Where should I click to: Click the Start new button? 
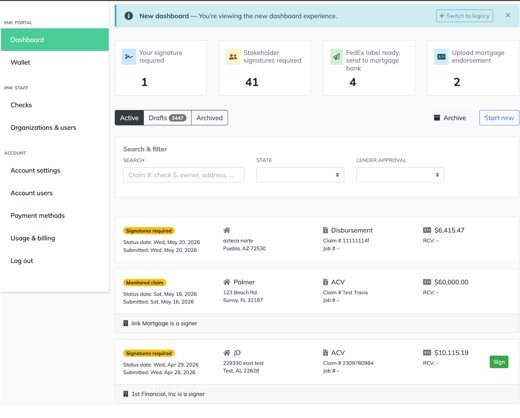499,118
